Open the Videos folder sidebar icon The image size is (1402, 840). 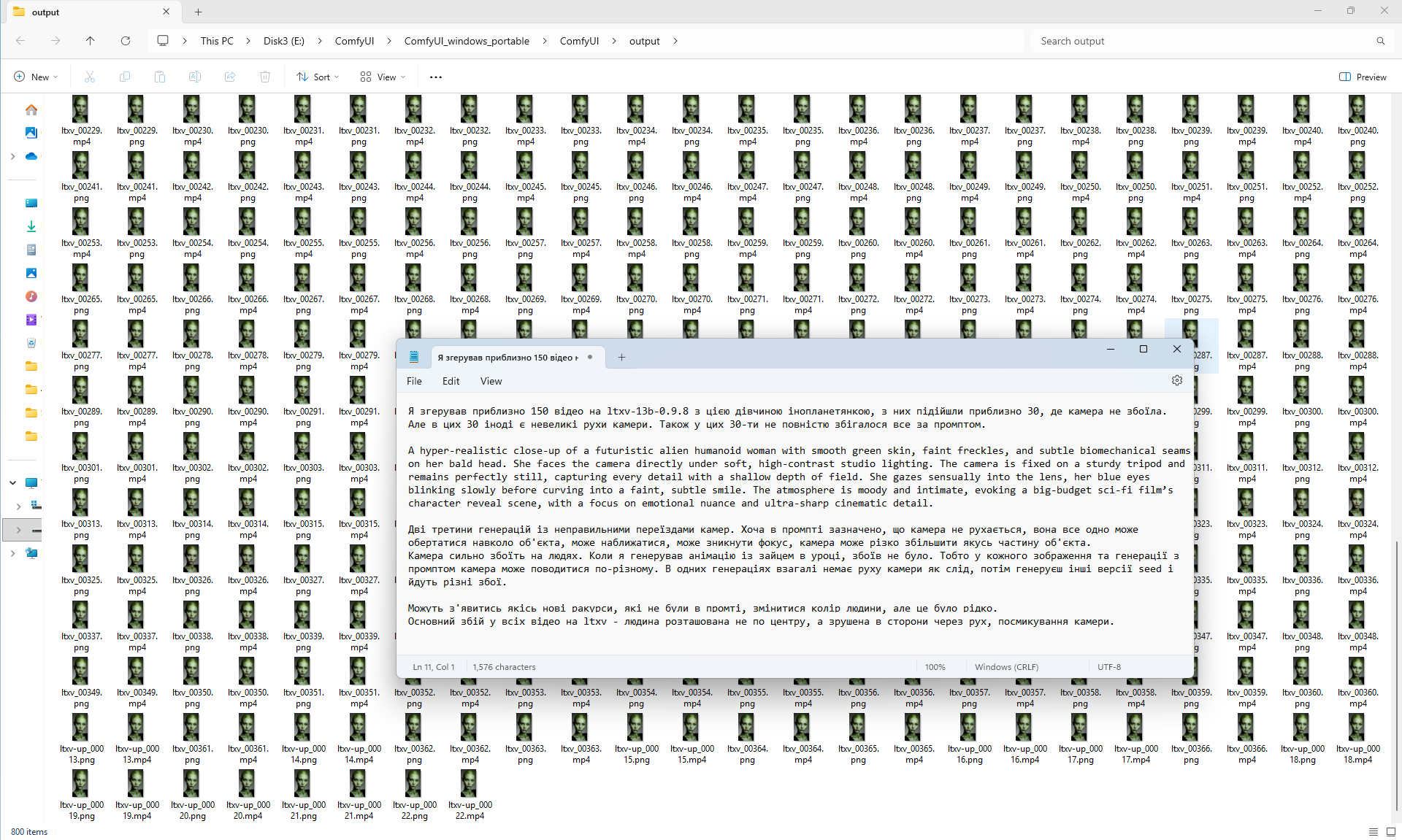(x=31, y=320)
